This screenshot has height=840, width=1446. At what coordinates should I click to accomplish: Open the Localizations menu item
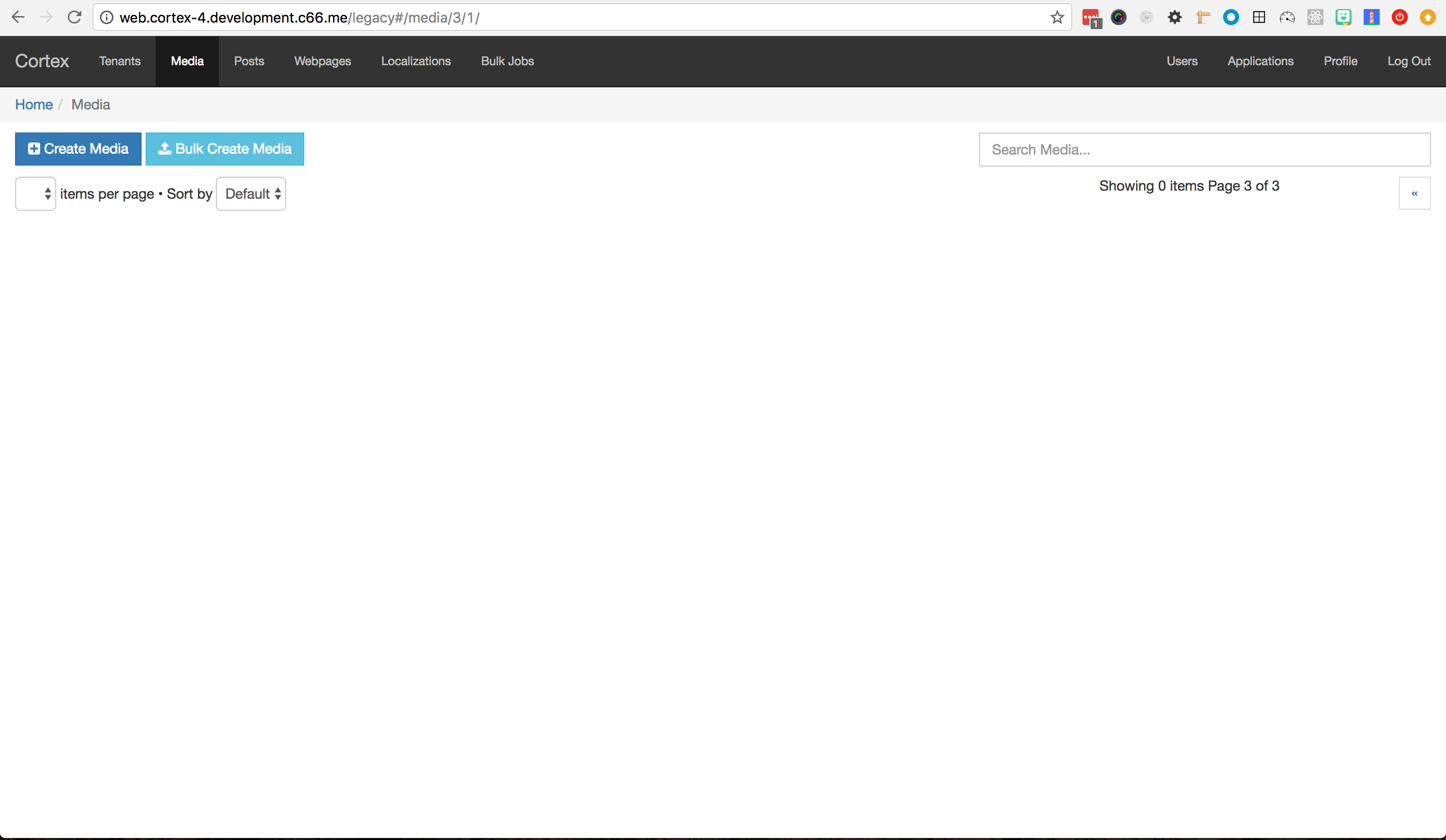pos(416,61)
